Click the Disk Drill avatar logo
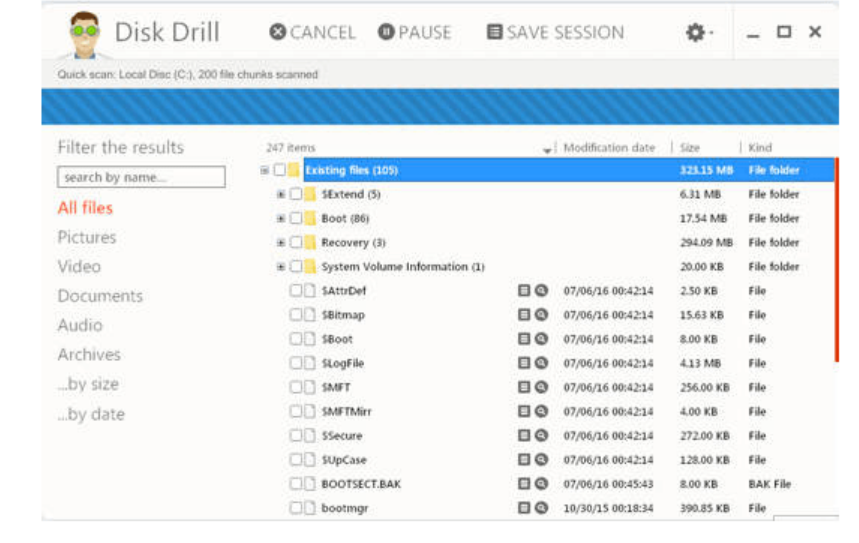859x543 pixels. 87,34
